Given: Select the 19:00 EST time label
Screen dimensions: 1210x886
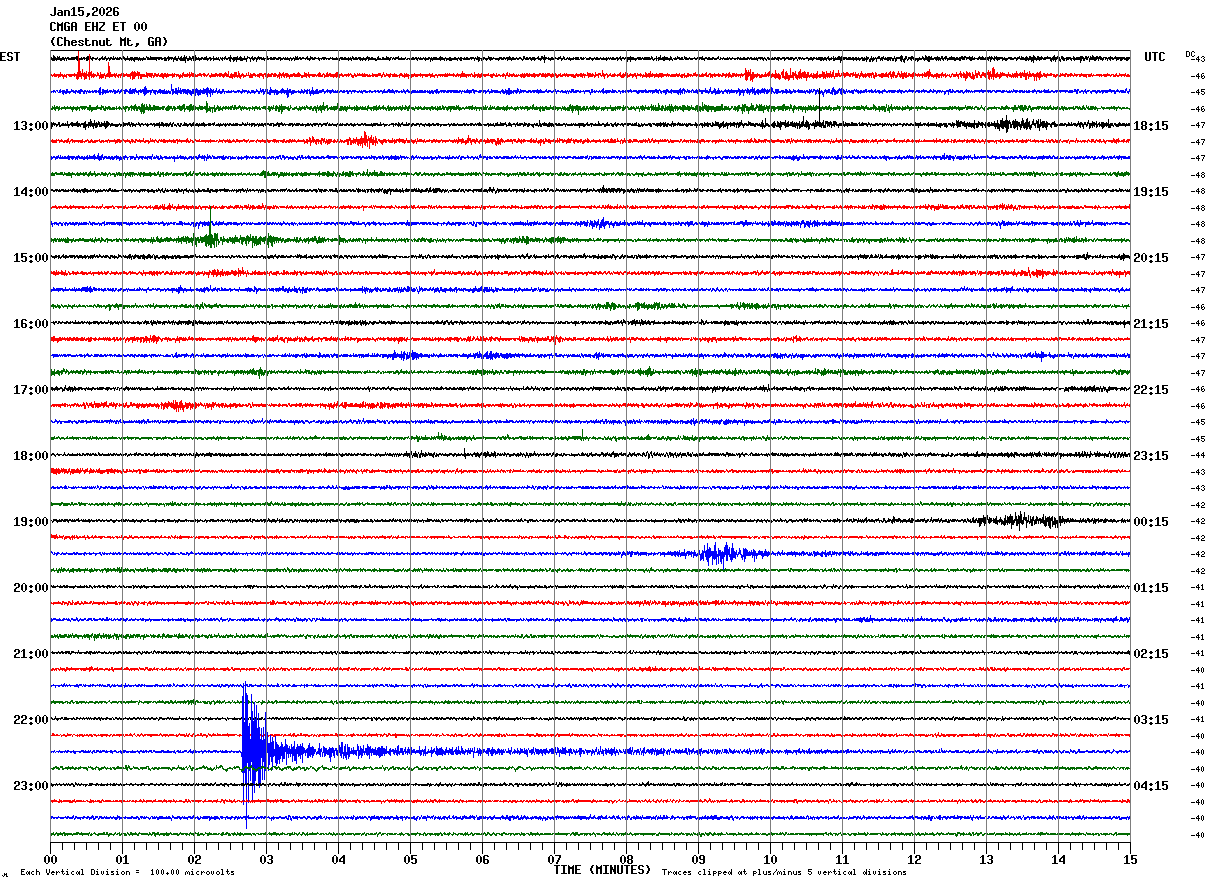Looking at the screenshot, I should pos(30,522).
